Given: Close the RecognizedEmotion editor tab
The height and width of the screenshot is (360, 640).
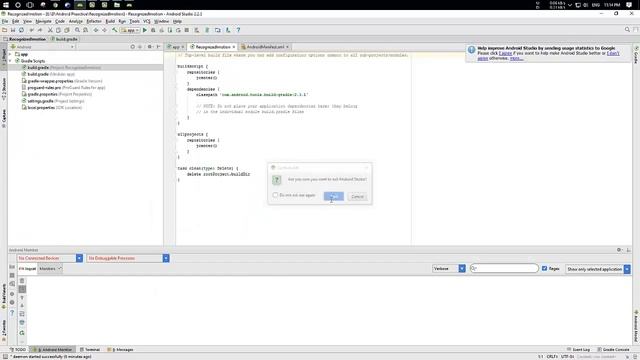Looking at the screenshot, I should (234, 47).
